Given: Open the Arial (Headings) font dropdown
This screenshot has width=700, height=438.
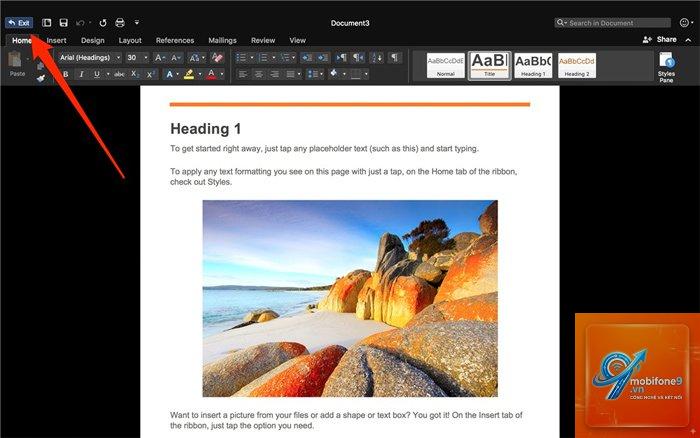Looking at the screenshot, I should point(89,58).
